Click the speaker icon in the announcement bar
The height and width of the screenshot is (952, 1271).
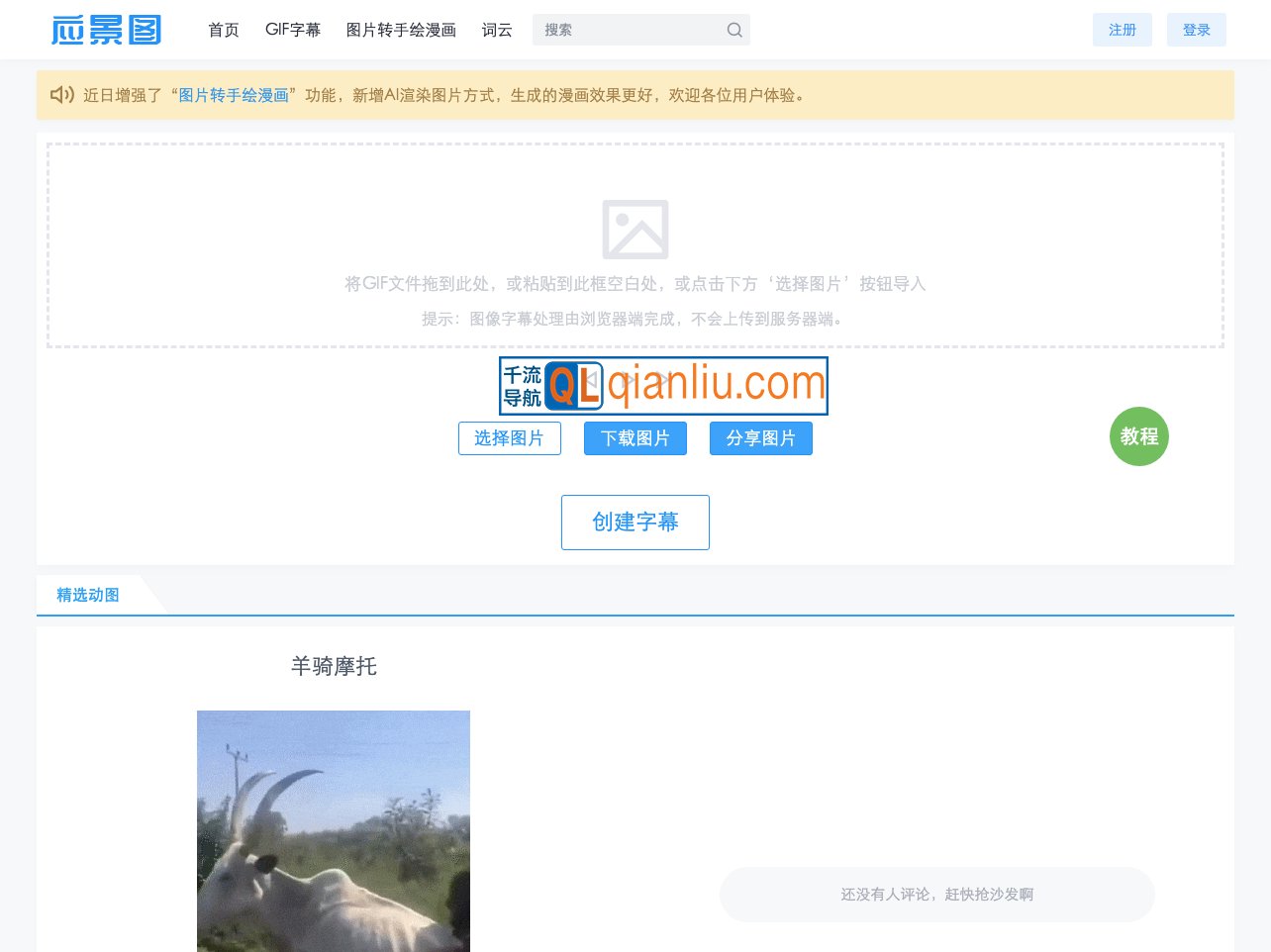61,95
